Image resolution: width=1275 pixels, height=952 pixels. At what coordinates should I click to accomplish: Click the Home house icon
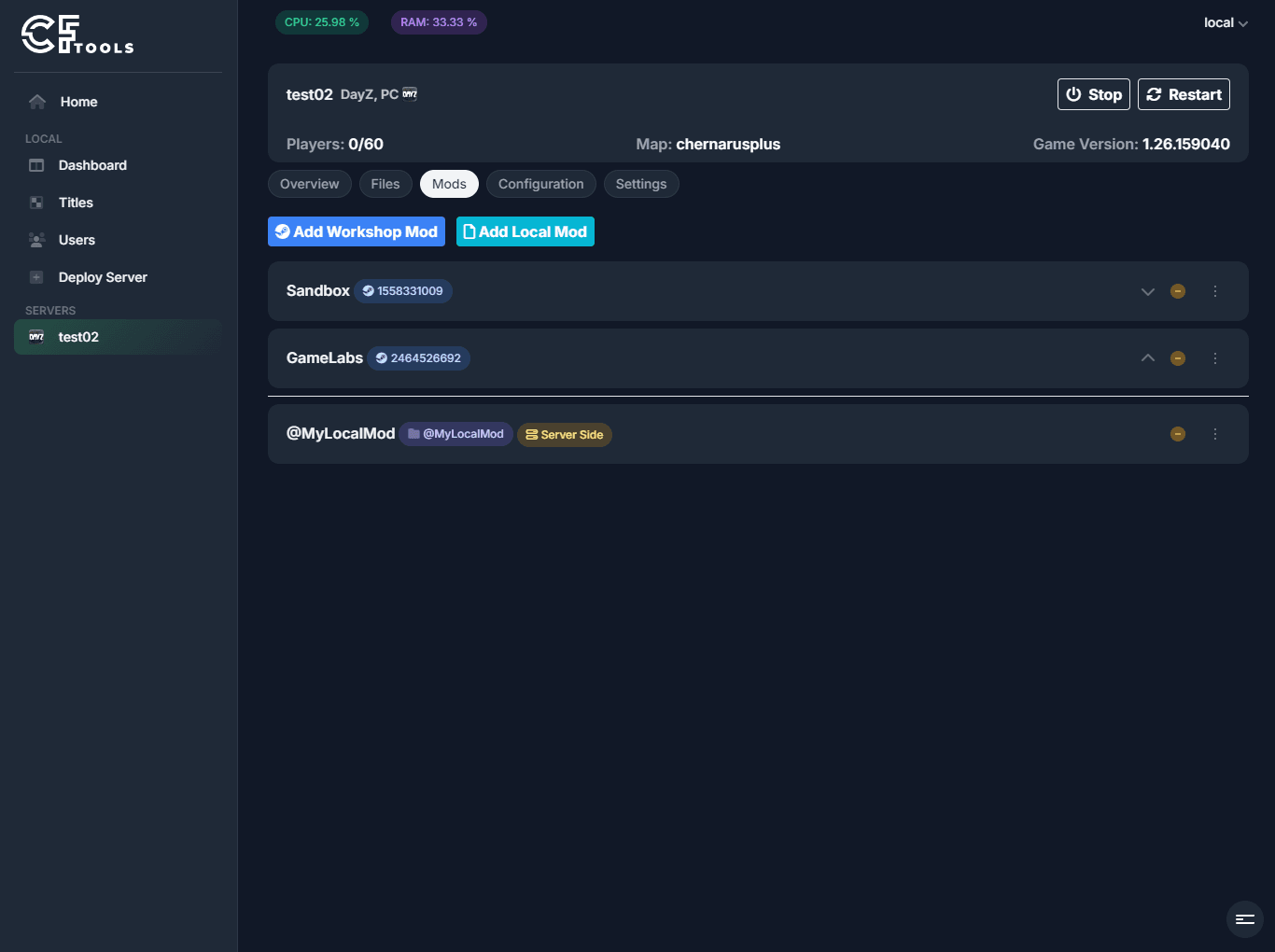(37, 102)
